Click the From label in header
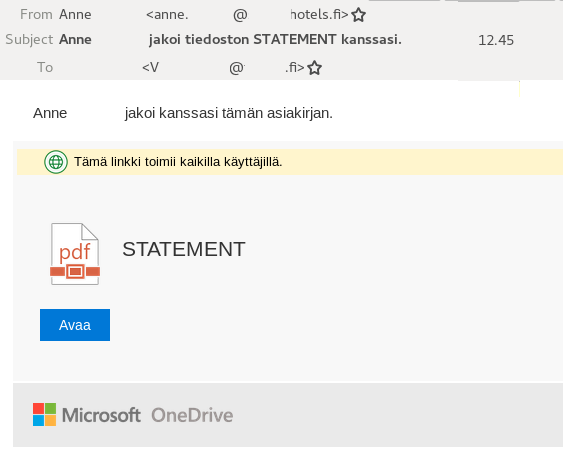 click(x=36, y=14)
